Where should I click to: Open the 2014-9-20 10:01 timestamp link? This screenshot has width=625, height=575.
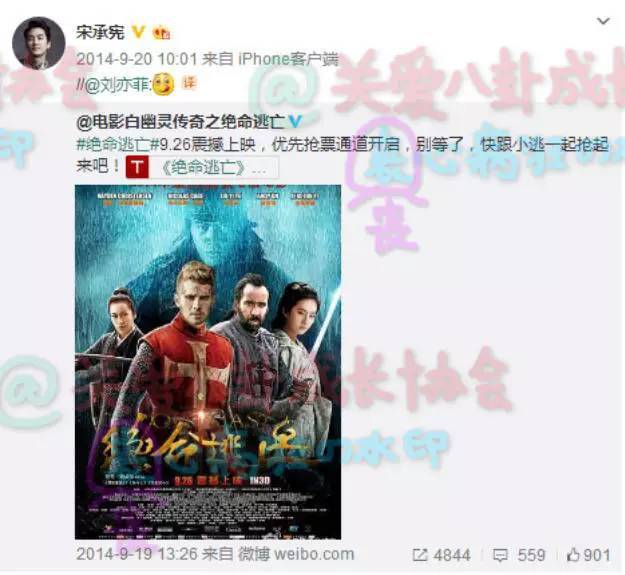tap(137, 59)
